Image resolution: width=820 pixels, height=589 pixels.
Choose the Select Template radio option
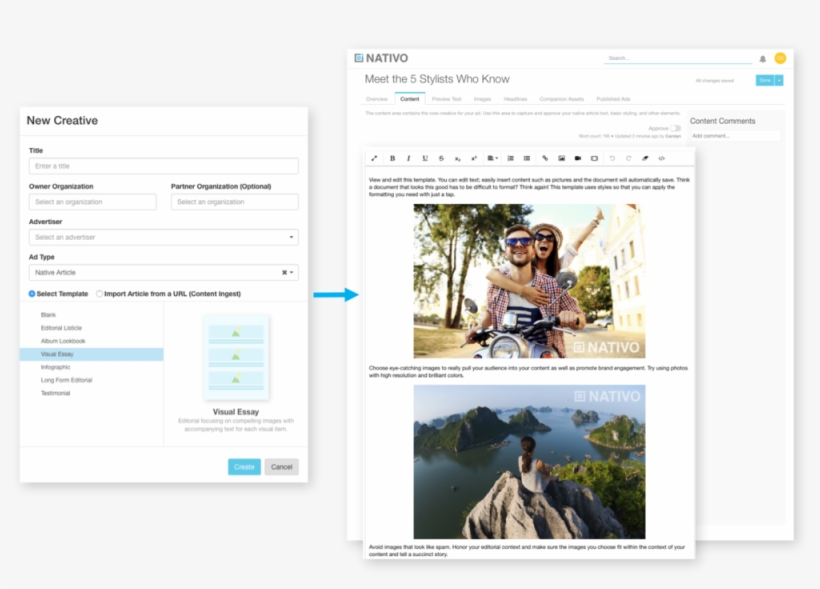(x=32, y=294)
